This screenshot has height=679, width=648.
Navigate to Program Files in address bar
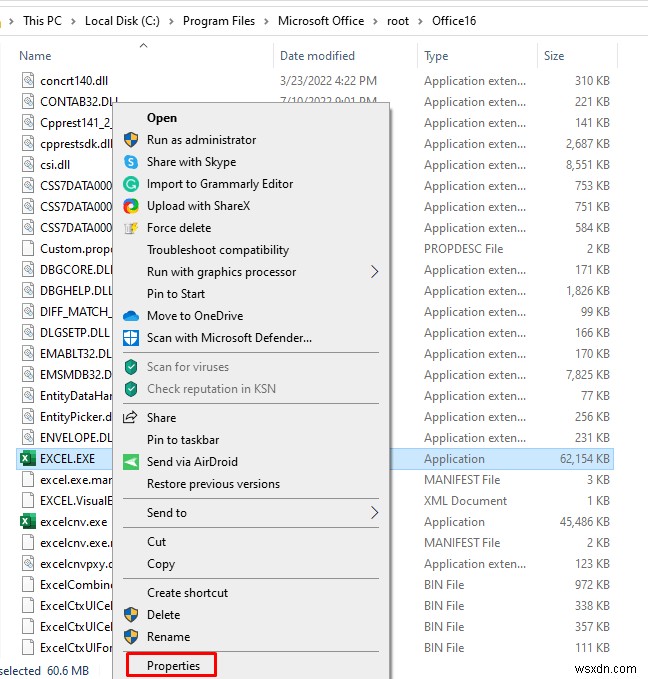click(x=219, y=21)
